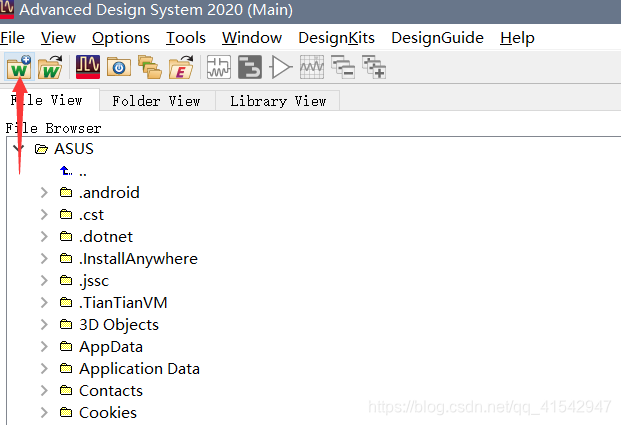Screen dimensions: 621x425
Task: Click the hide all windows icon
Action: [x=343, y=67]
